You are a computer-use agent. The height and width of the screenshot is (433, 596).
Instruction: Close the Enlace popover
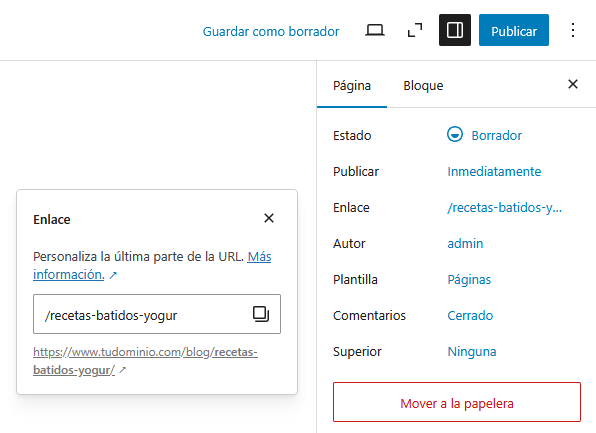coord(269,218)
